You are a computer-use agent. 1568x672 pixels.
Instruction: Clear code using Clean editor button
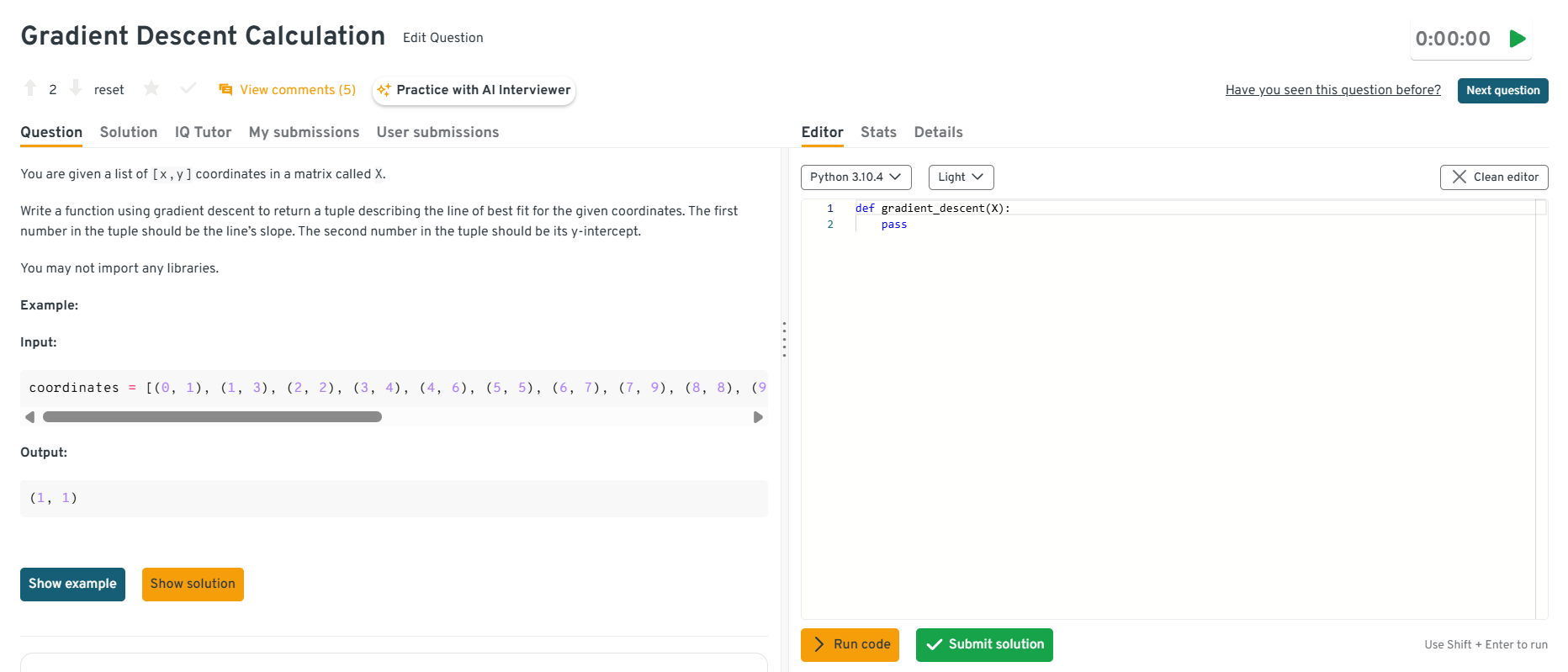pos(1494,177)
